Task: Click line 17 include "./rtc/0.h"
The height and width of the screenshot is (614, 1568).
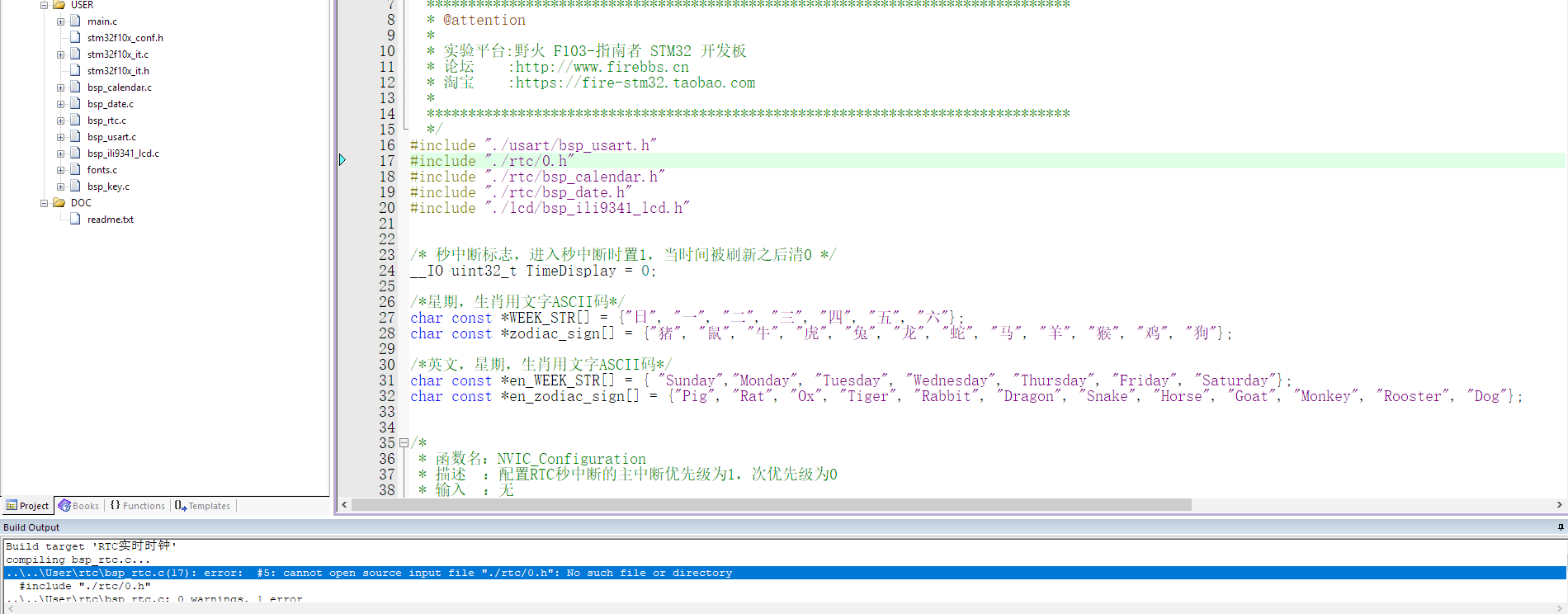Action: click(x=492, y=161)
